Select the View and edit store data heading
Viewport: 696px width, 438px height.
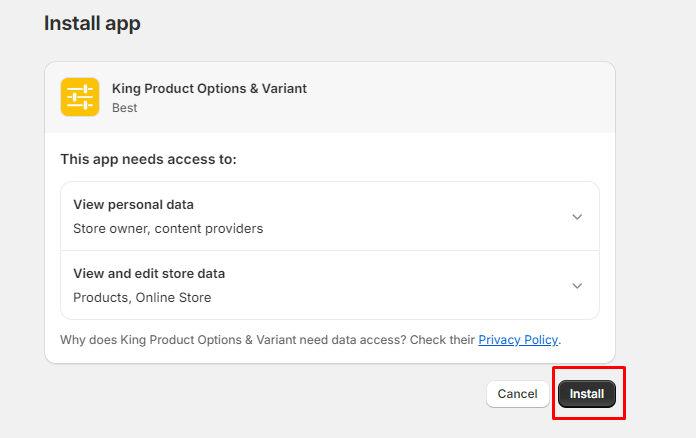point(149,274)
